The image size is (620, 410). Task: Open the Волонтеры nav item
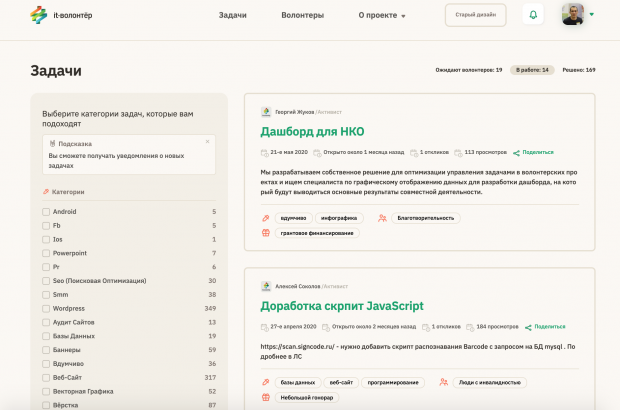point(302,15)
